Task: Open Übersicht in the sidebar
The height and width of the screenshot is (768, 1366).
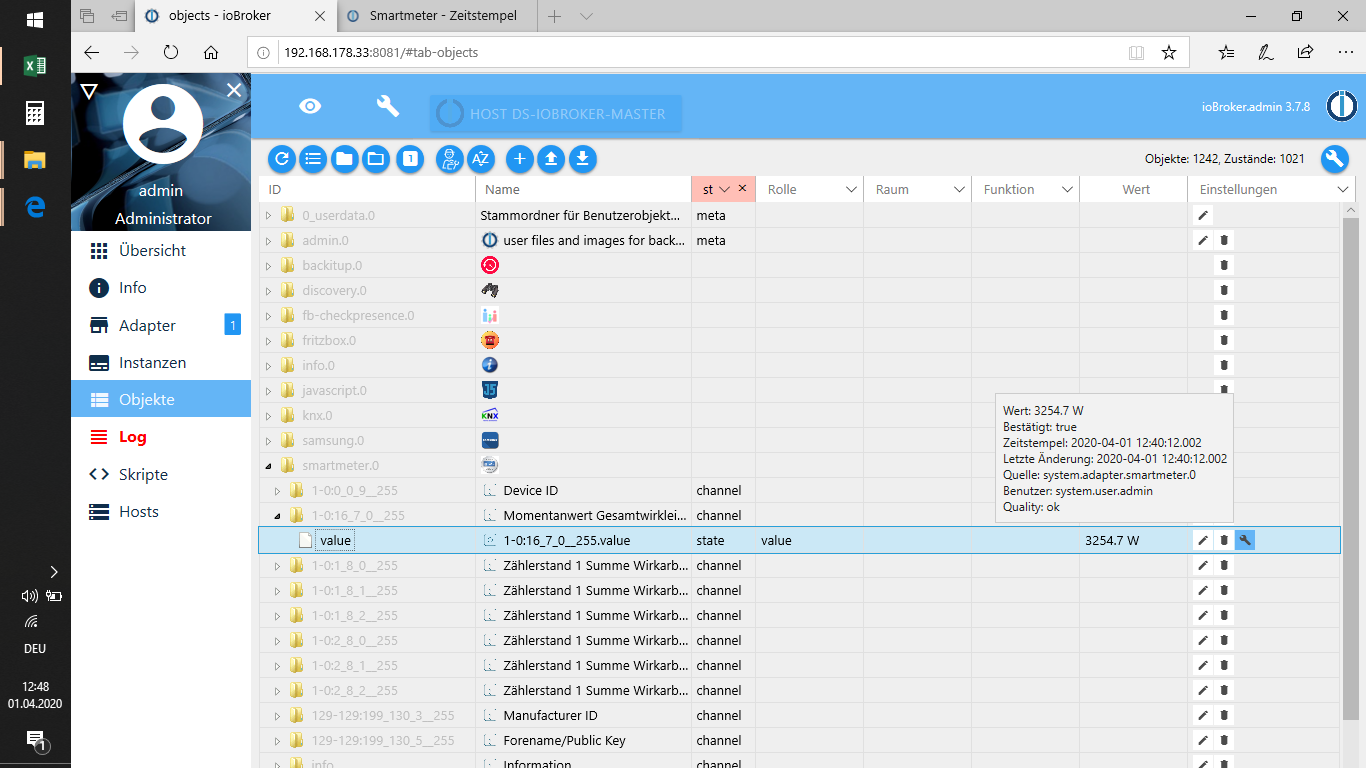Action: 161,250
